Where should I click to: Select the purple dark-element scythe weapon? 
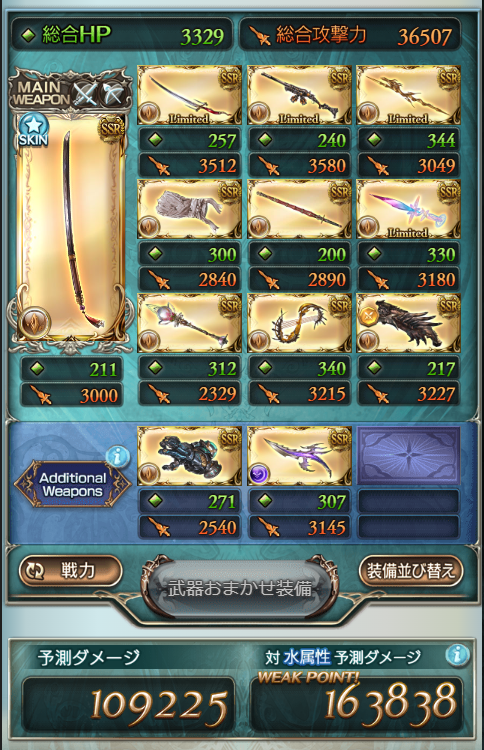coord(299,456)
